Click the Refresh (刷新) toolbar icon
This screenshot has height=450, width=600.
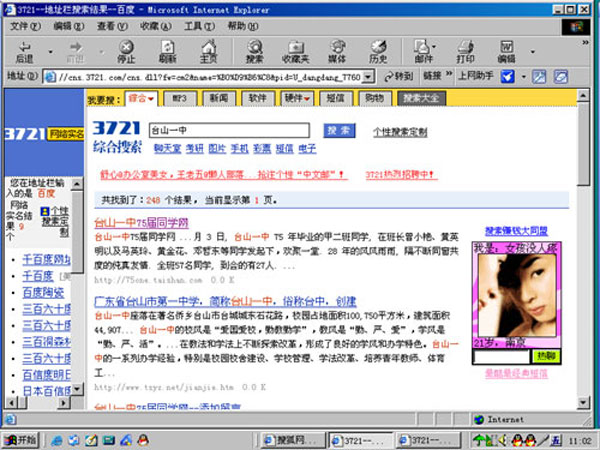pos(168,52)
